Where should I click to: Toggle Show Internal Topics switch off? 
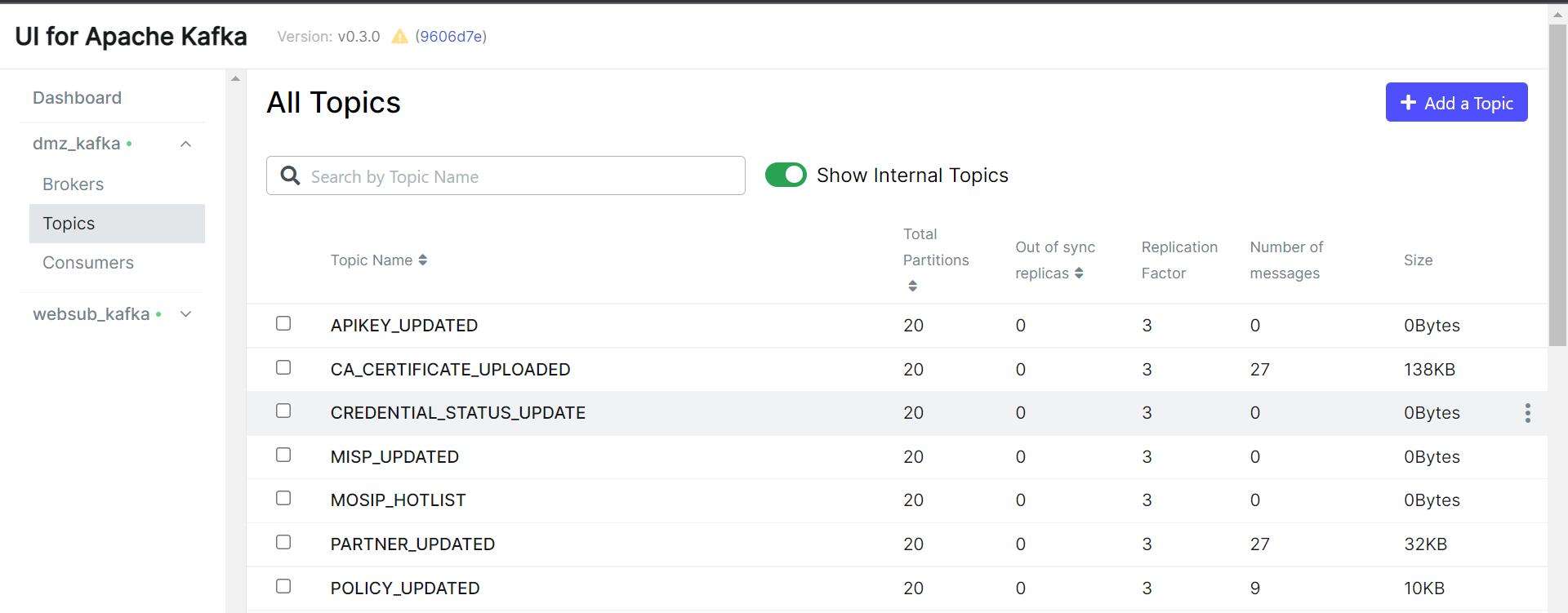(786, 175)
